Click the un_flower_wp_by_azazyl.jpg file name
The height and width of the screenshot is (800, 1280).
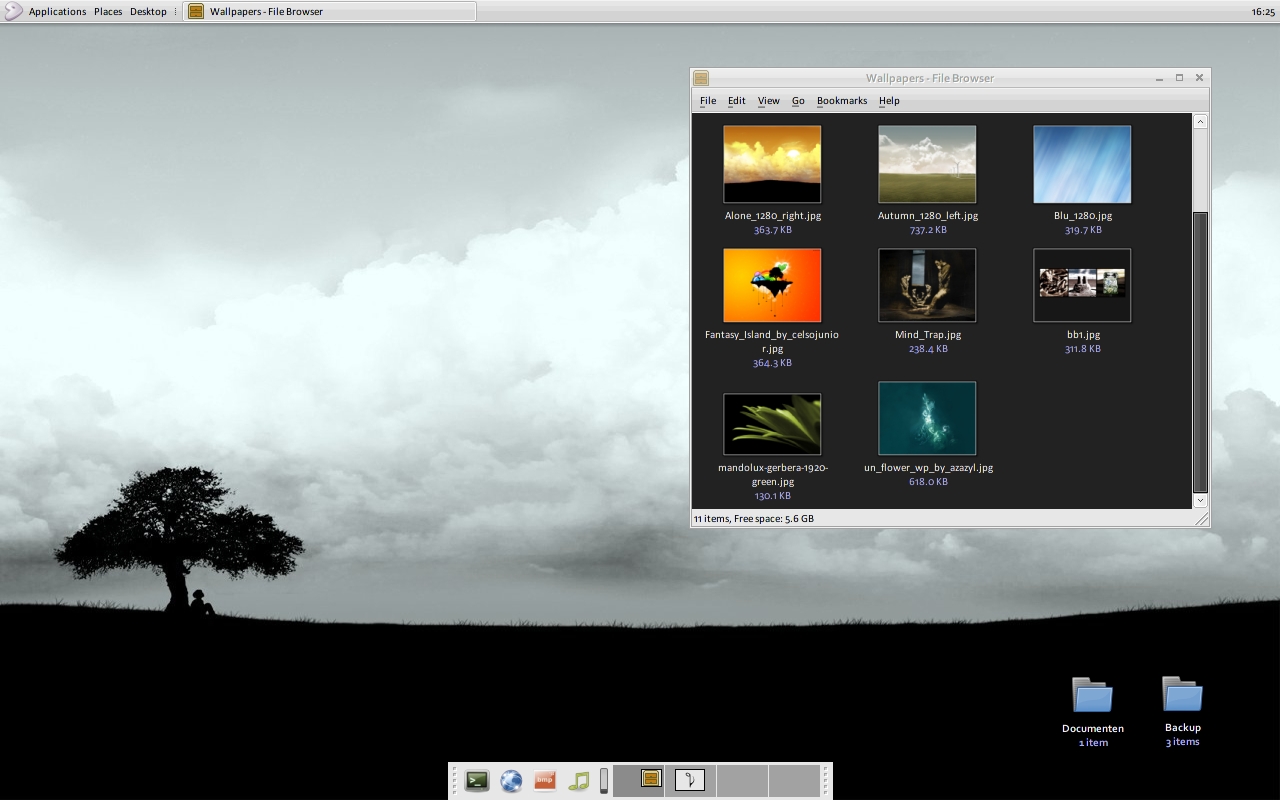[x=928, y=468]
